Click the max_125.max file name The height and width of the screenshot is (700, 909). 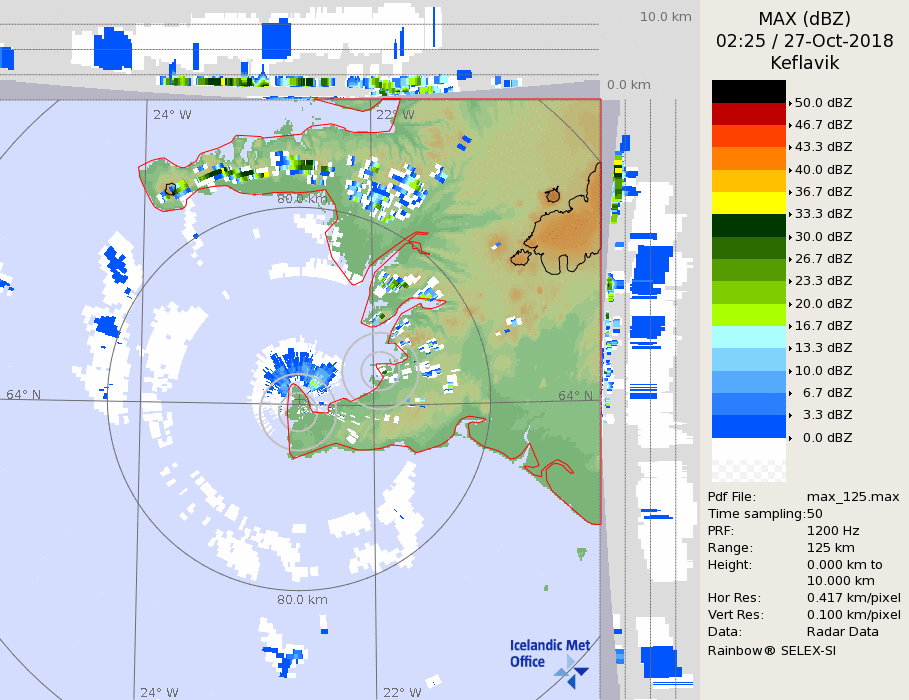853,497
